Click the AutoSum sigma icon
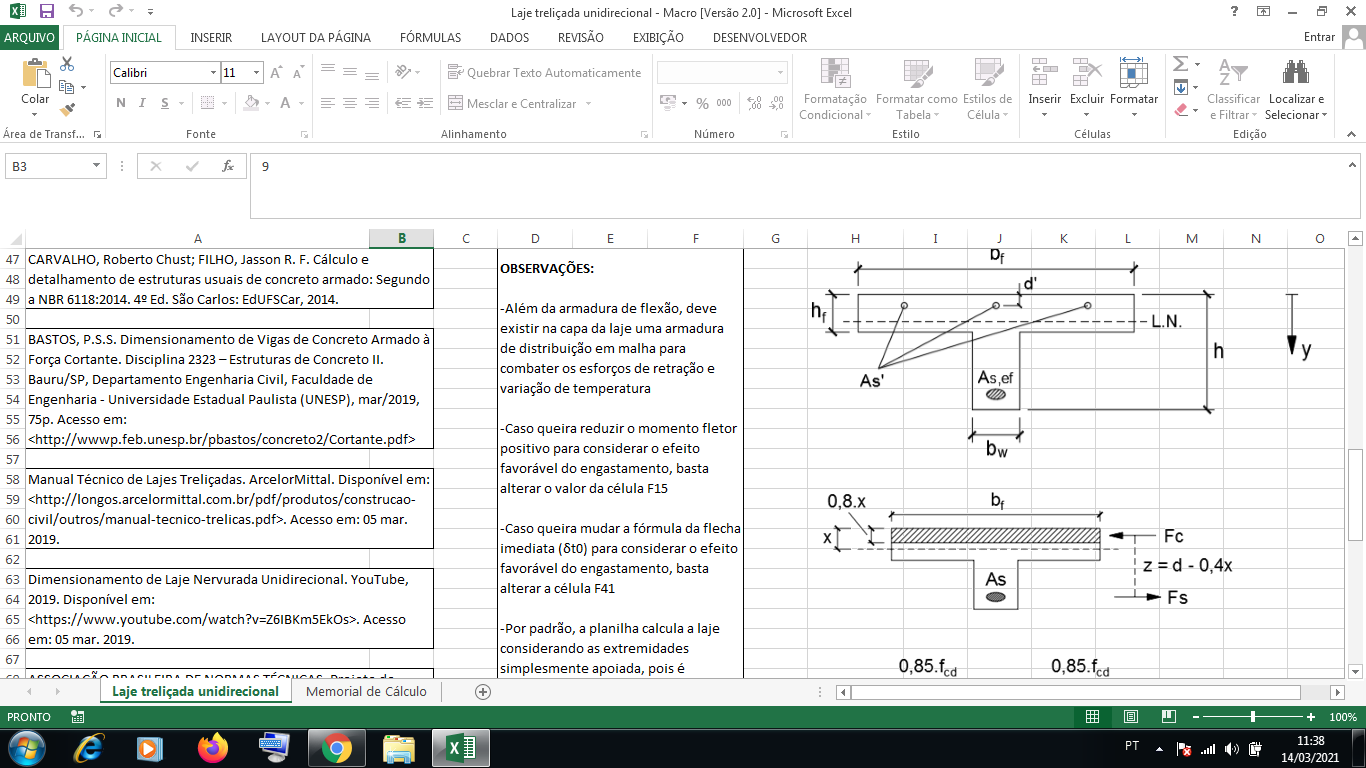 [1180, 64]
